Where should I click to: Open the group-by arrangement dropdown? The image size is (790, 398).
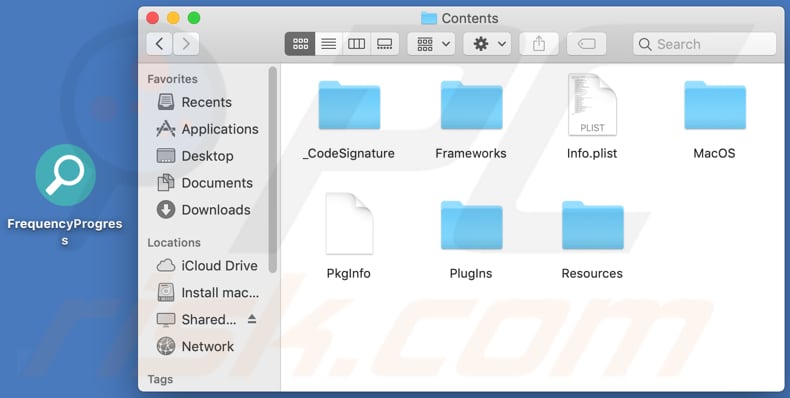coord(431,44)
